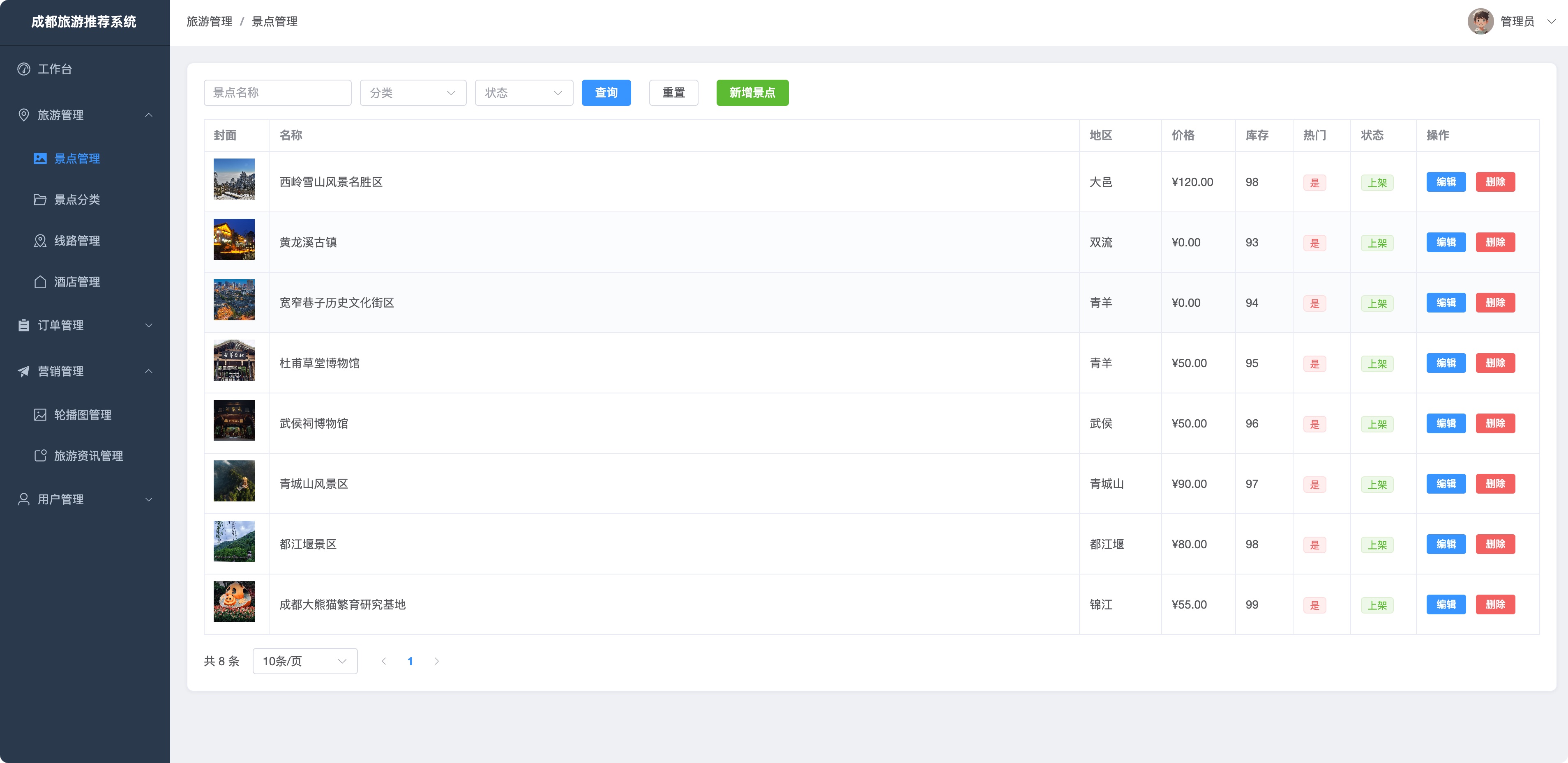Viewport: 1568px width, 763px height.
Task: Click the 旅游管理 location pin icon
Action: 24,115
